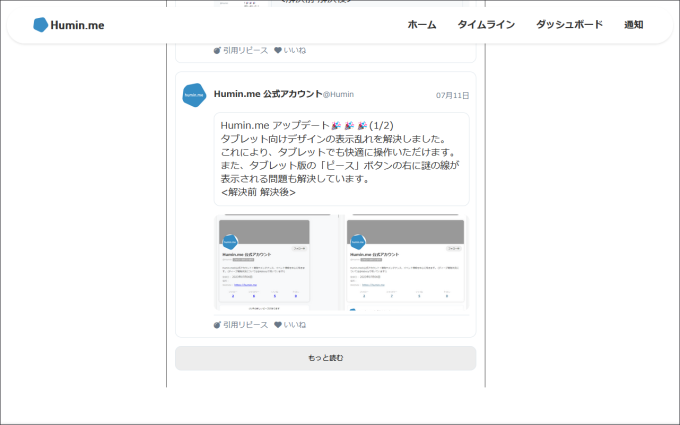Go to the タイムライン page
The width and height of the screenshot is (680, 425).
coord(486,25)
